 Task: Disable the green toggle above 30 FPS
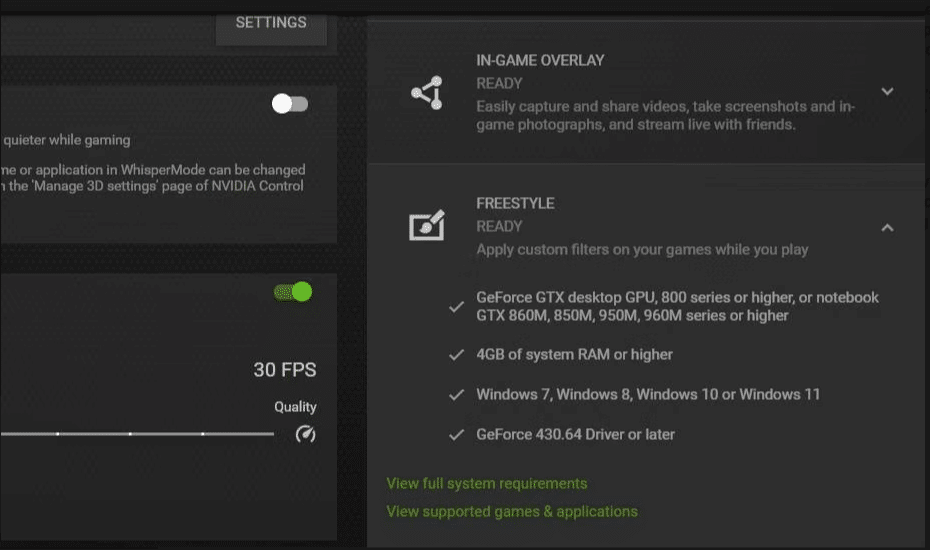(293, 292)
